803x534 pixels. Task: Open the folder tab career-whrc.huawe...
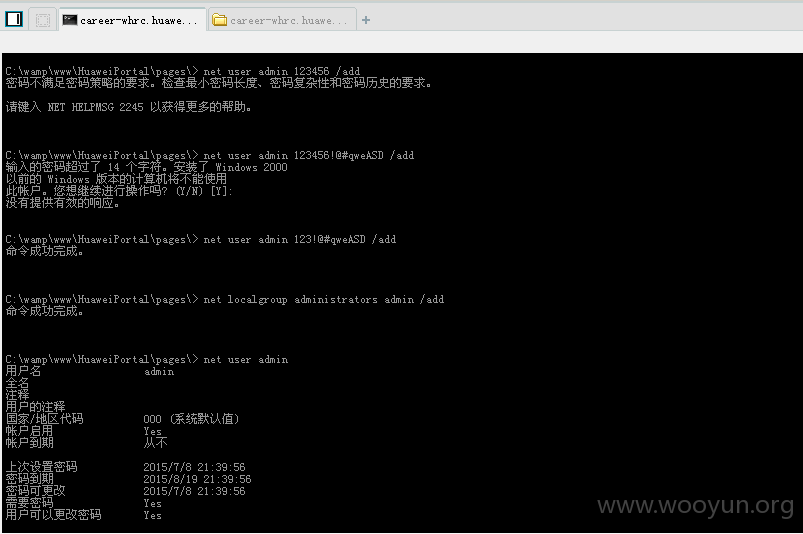pos(282,20)
